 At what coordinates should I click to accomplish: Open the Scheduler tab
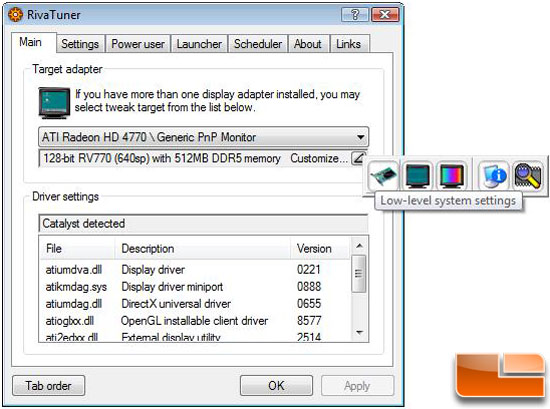258,44
